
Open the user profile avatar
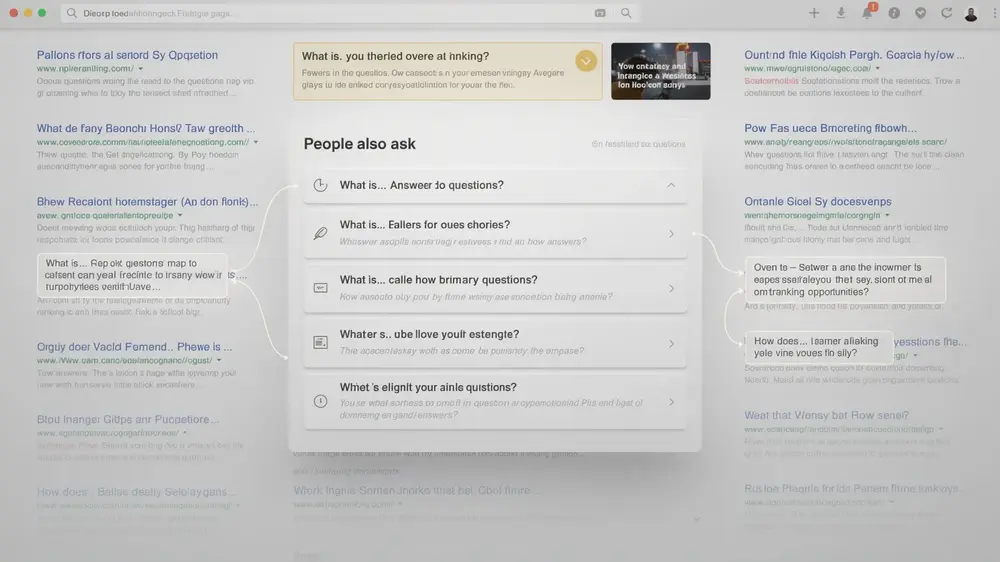[x=971, y=13]
